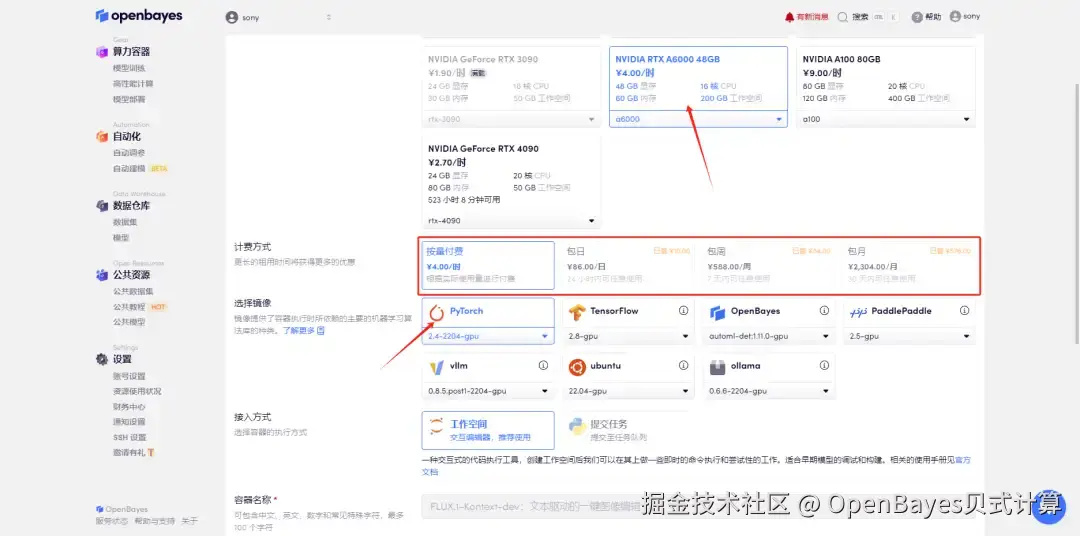Show info for the OpenBayes image
The height and width of the screenshot is (536, 1080).
pyautogui.click(x=824, y=311)
